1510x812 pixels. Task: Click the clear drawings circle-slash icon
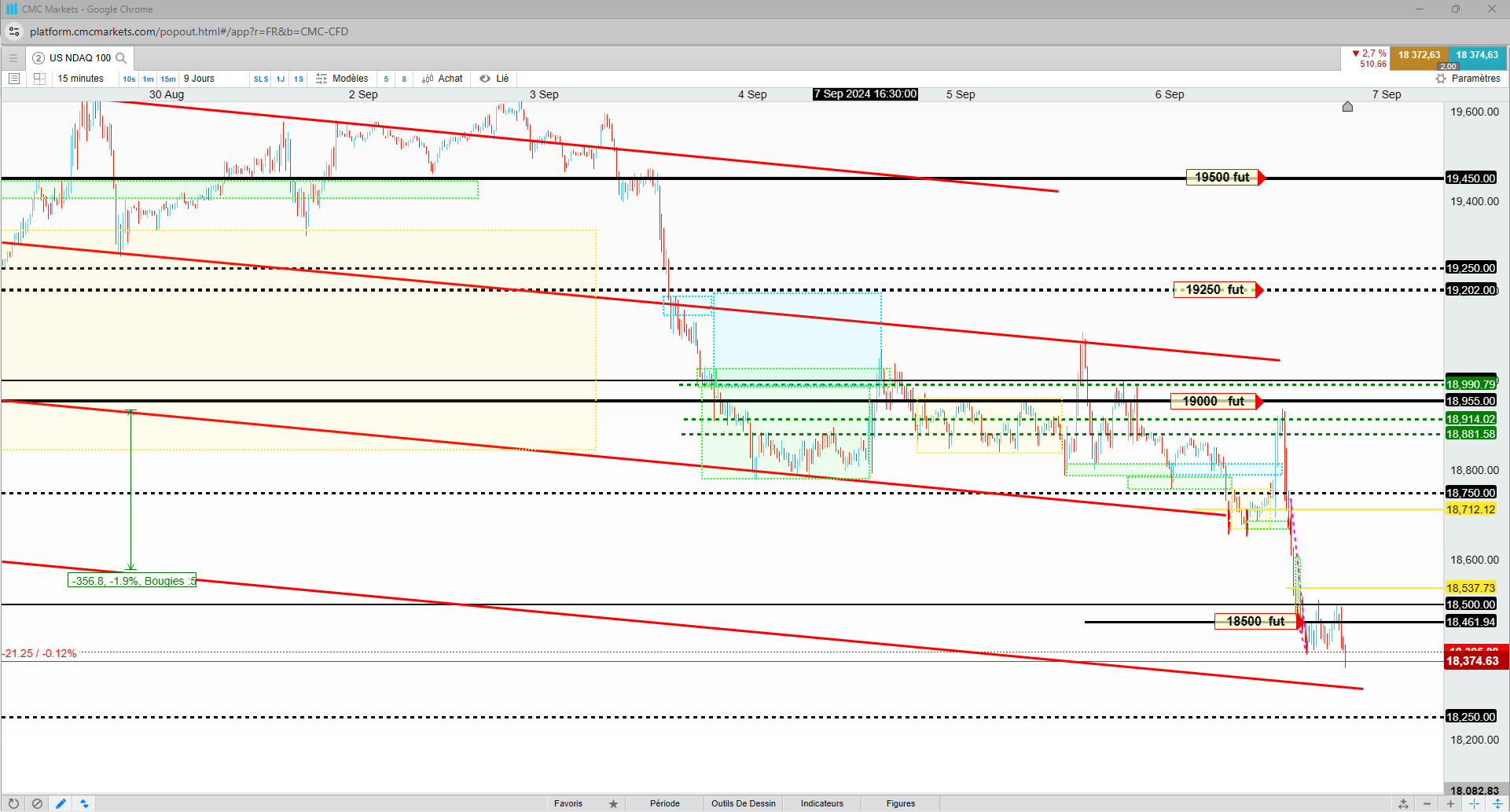click(37, 803)
